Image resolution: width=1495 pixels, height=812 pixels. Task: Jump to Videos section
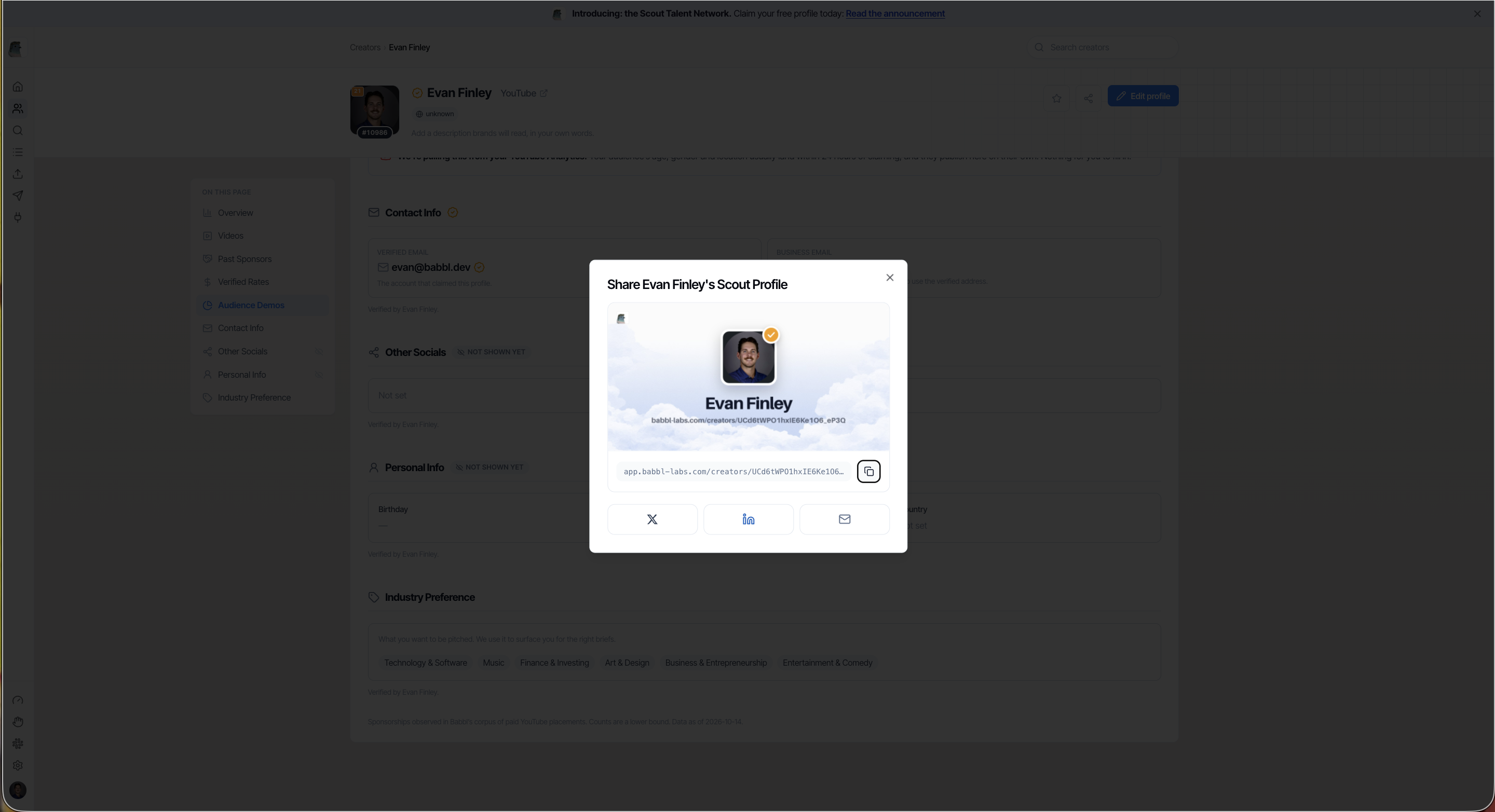pyautogui.click(x=262, y=236)
